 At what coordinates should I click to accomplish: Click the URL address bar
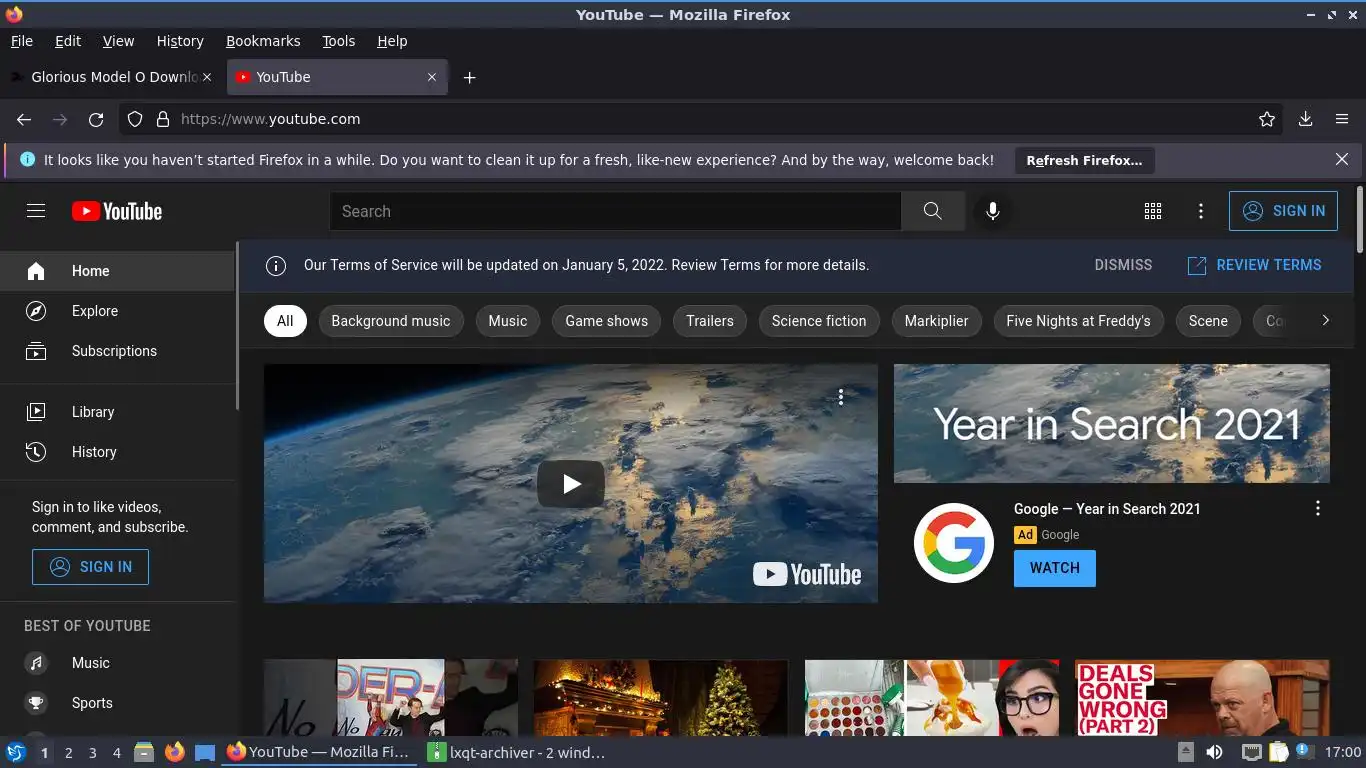coord(700,119)
